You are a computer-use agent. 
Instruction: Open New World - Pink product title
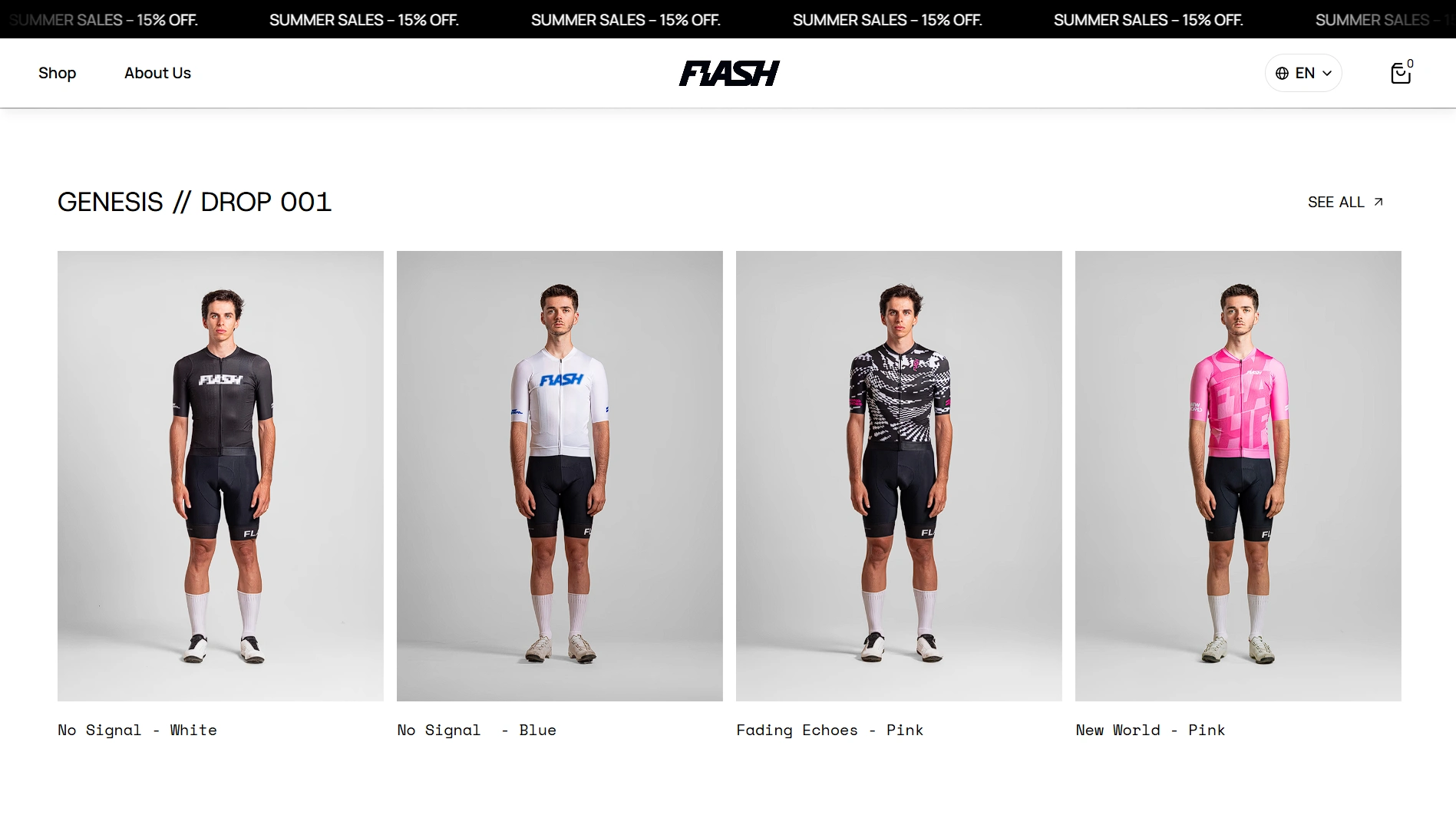(x=1150, y=730)
